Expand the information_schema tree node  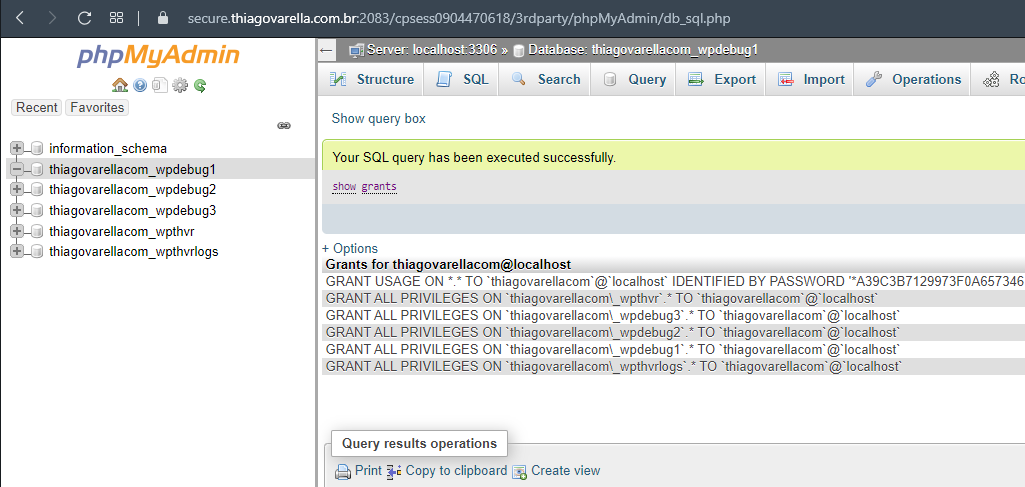[x=17, y=148]
